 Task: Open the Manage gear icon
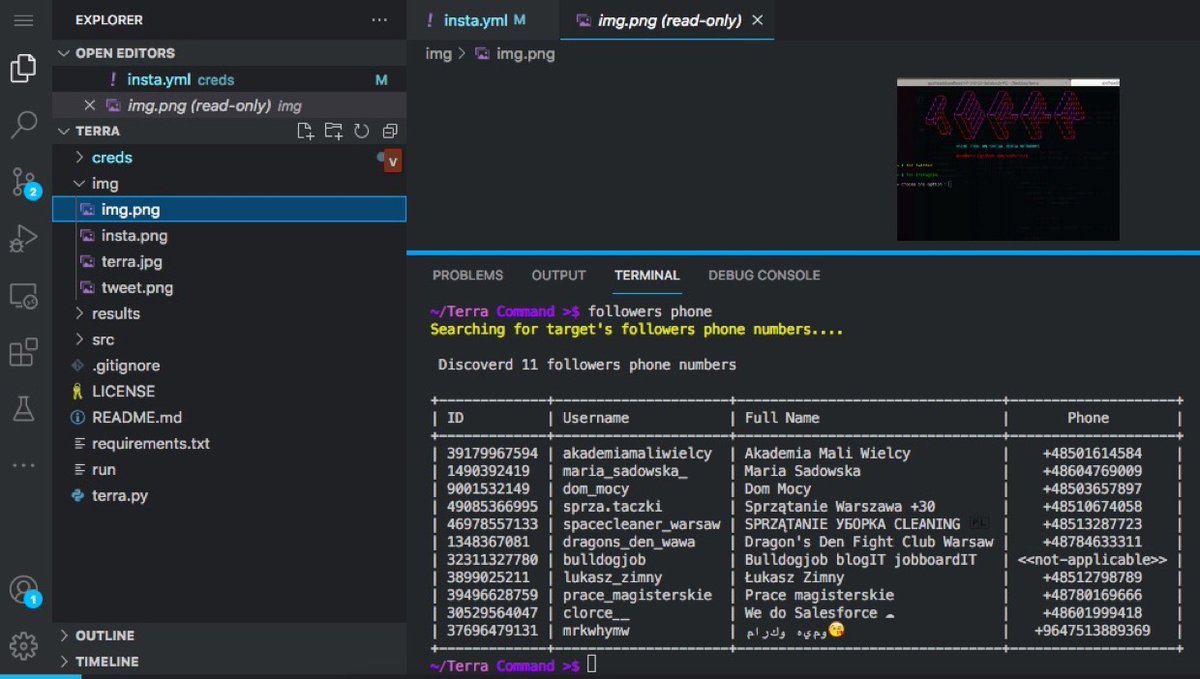(24, 646)
